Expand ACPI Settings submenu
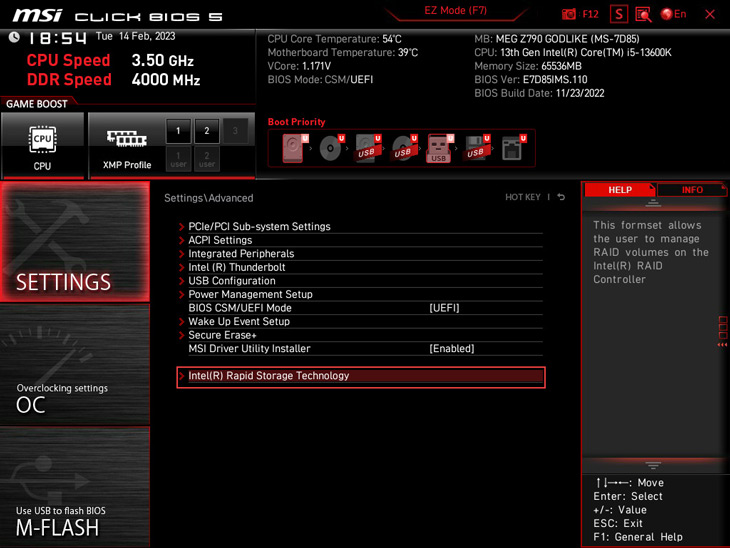 pos(360,240)
